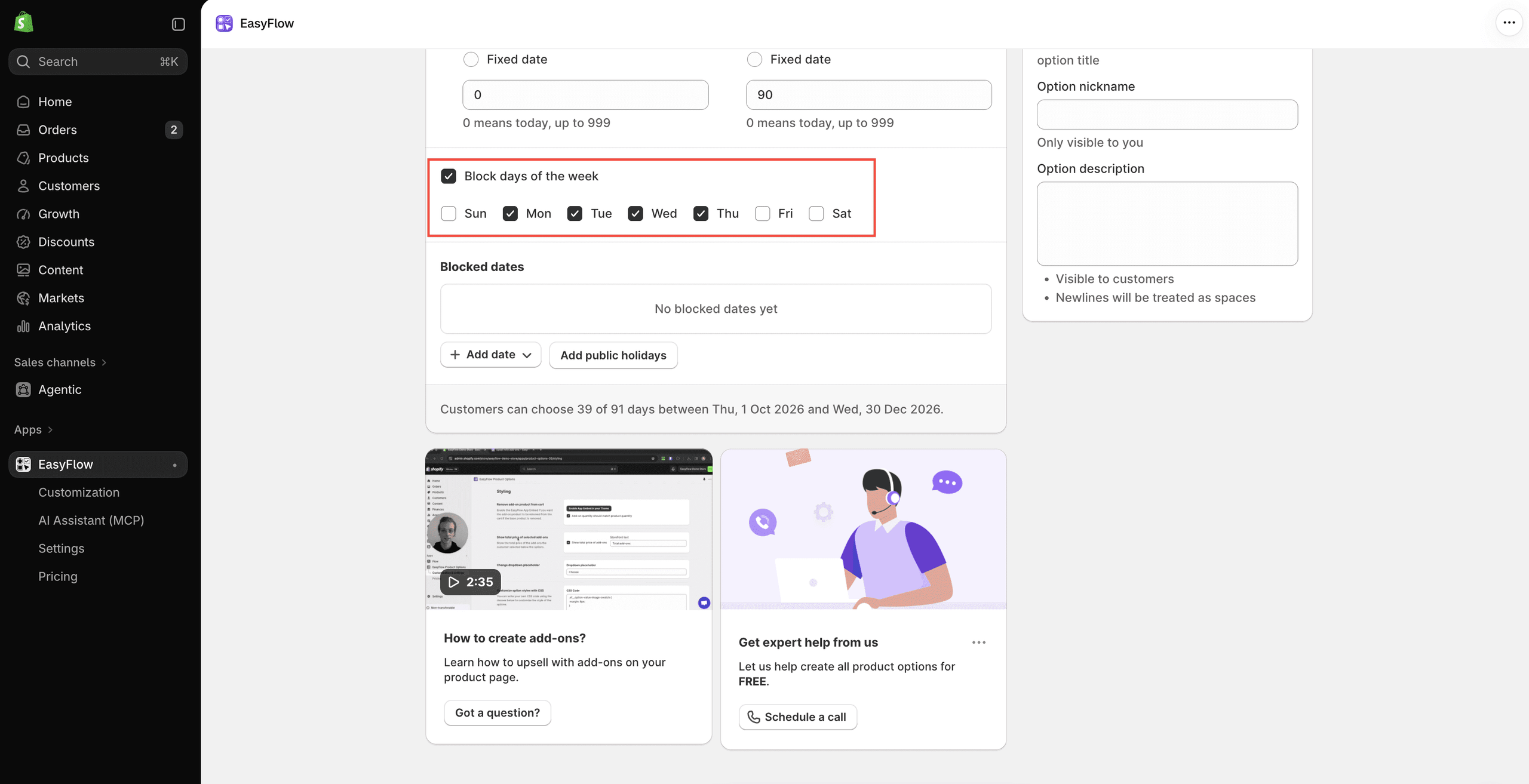This screenshot has height=784, width=1529.
Task: Collapse sidebar using the panel toggle icon
Action: (178, 24)
